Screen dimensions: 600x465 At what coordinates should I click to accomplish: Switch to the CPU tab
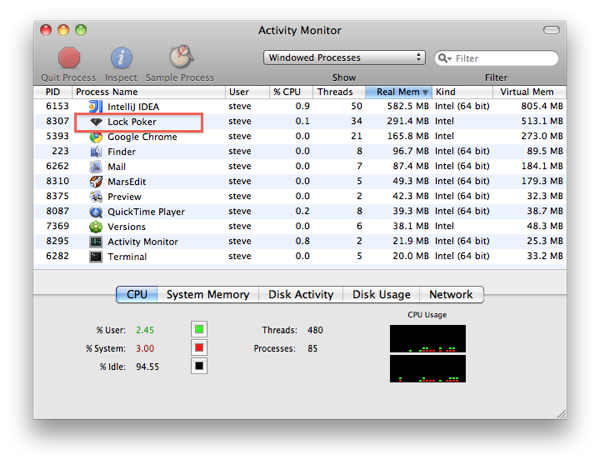coord(137,294)
